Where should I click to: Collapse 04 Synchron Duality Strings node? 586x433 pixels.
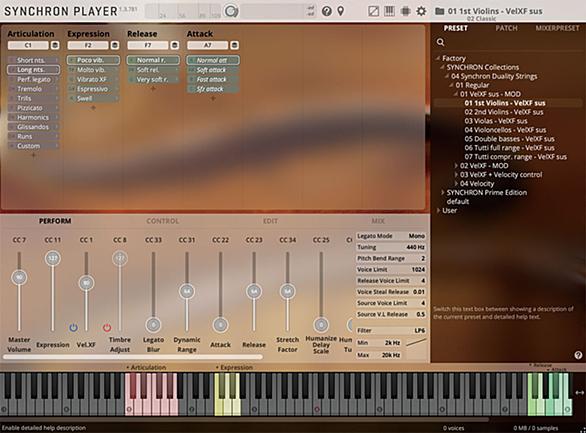446,76
